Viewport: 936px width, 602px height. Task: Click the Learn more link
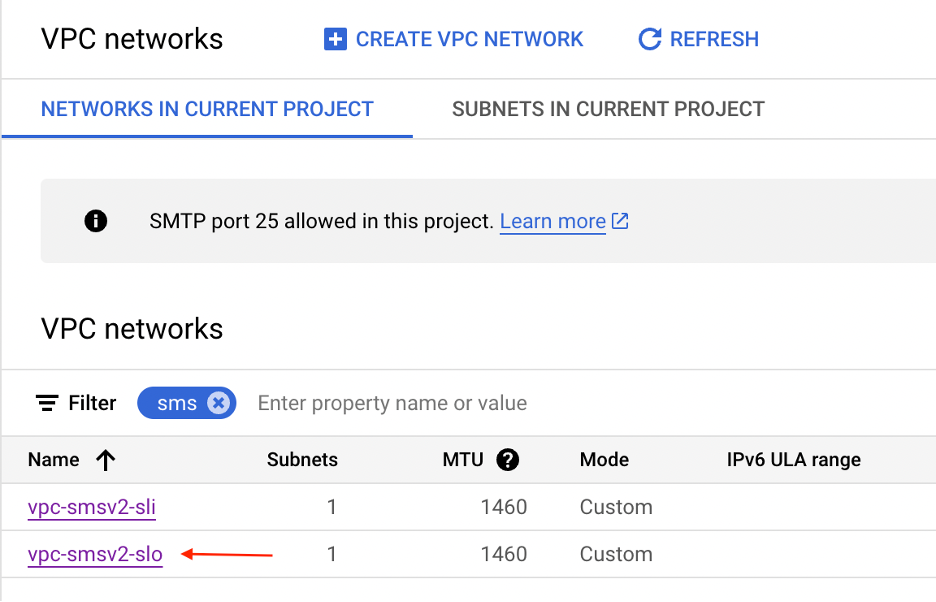(552, 221)
